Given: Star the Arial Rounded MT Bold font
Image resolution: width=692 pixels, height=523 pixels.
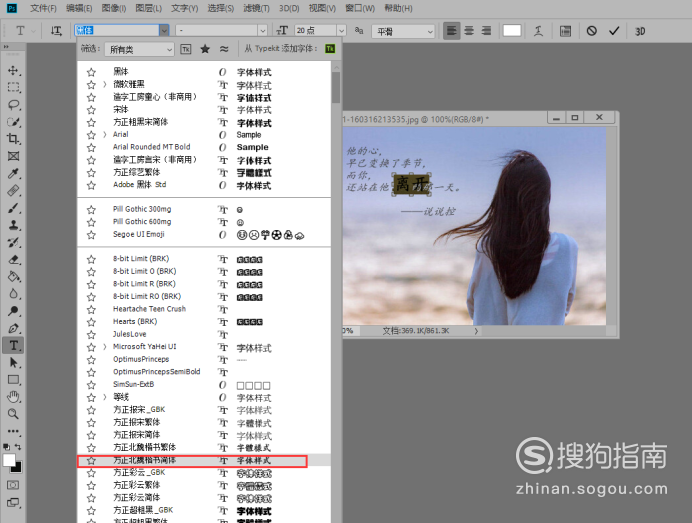Looking at the screenshot, I should click(91, 147).
